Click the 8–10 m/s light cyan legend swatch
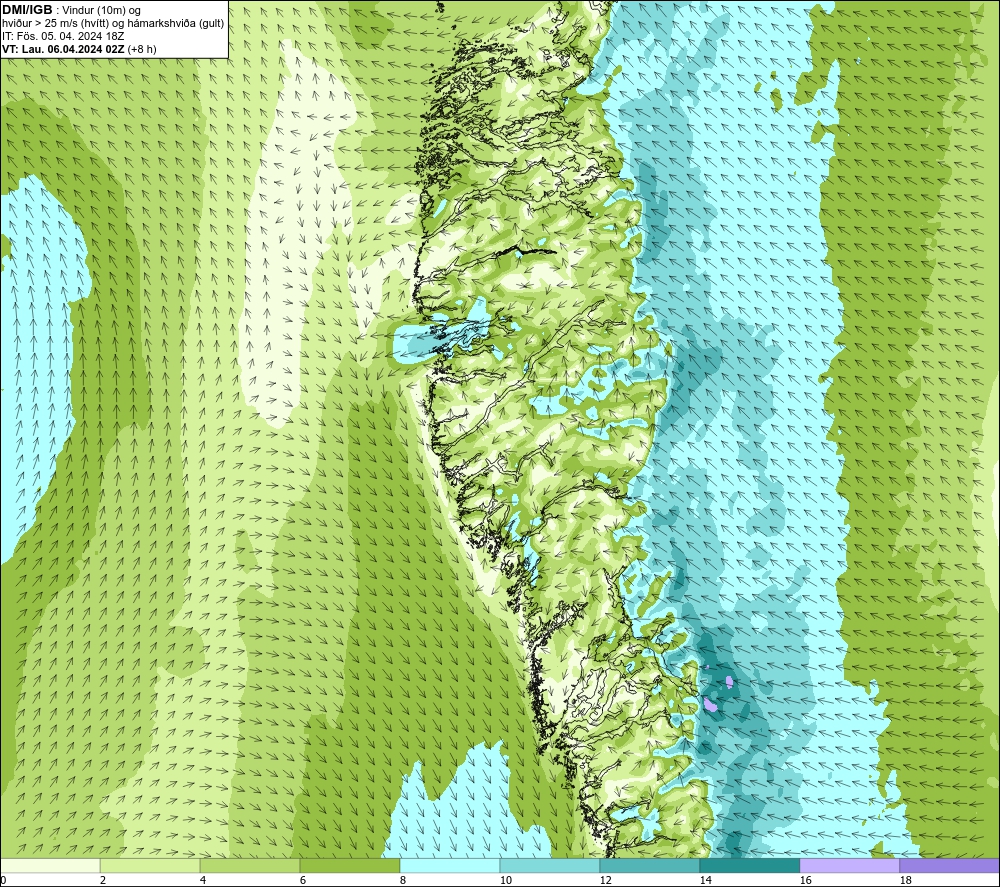 [x=450, y=866]
